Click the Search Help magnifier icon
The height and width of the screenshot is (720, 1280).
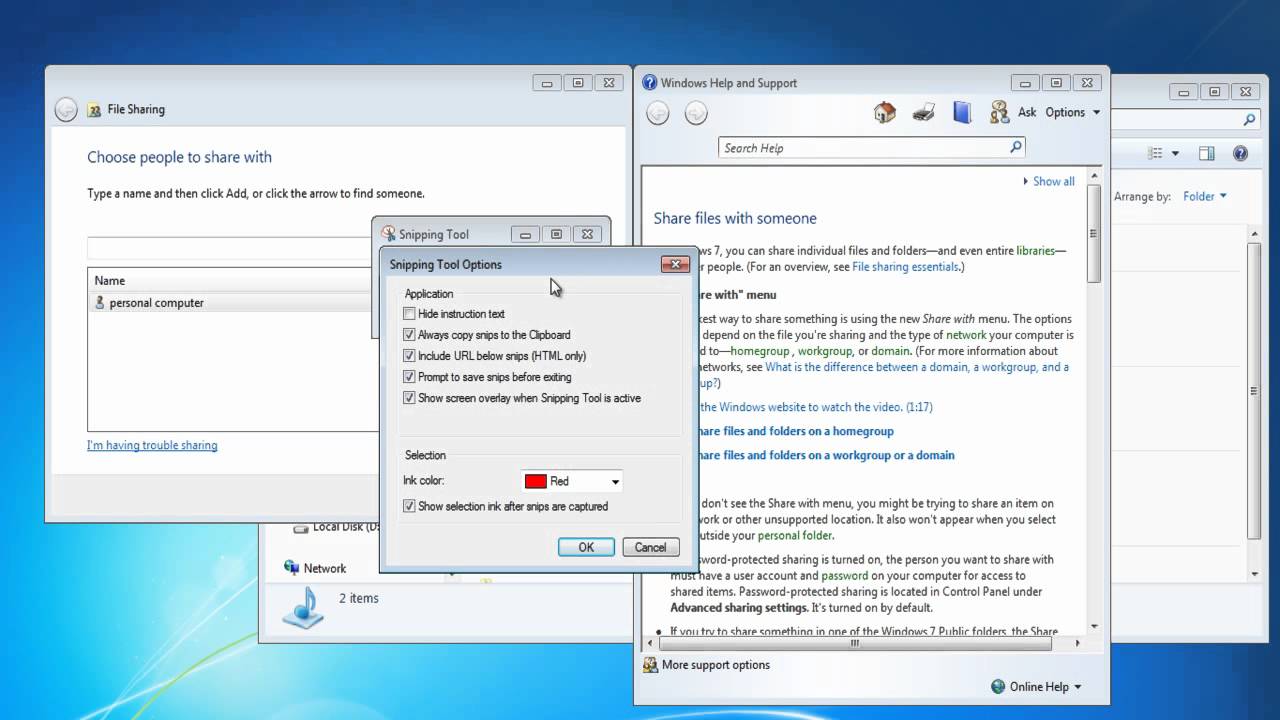click(x=1015, y=147)
